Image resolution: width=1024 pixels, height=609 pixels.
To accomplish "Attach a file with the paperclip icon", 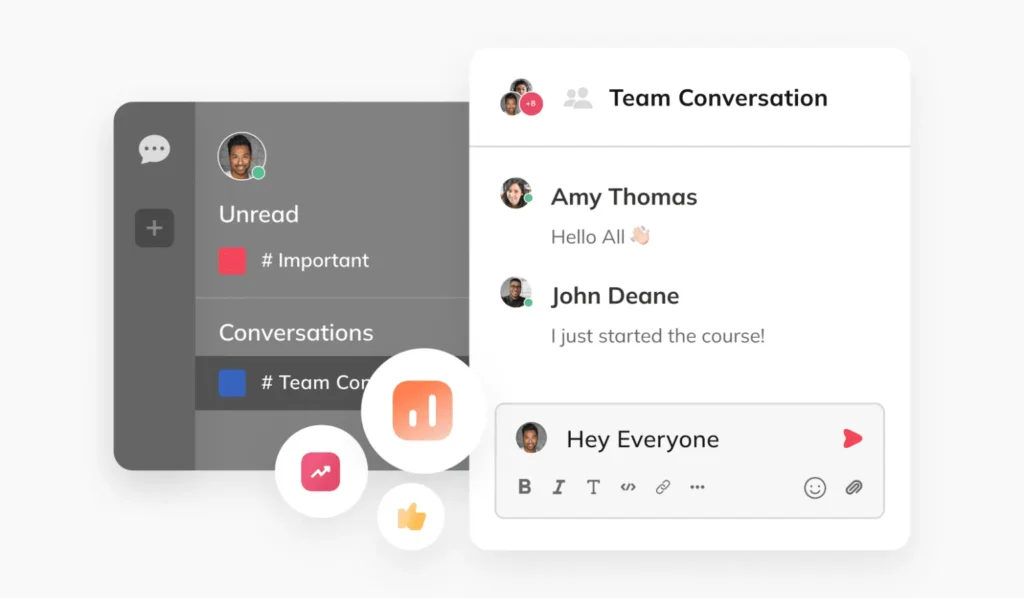I will (854, 488).
